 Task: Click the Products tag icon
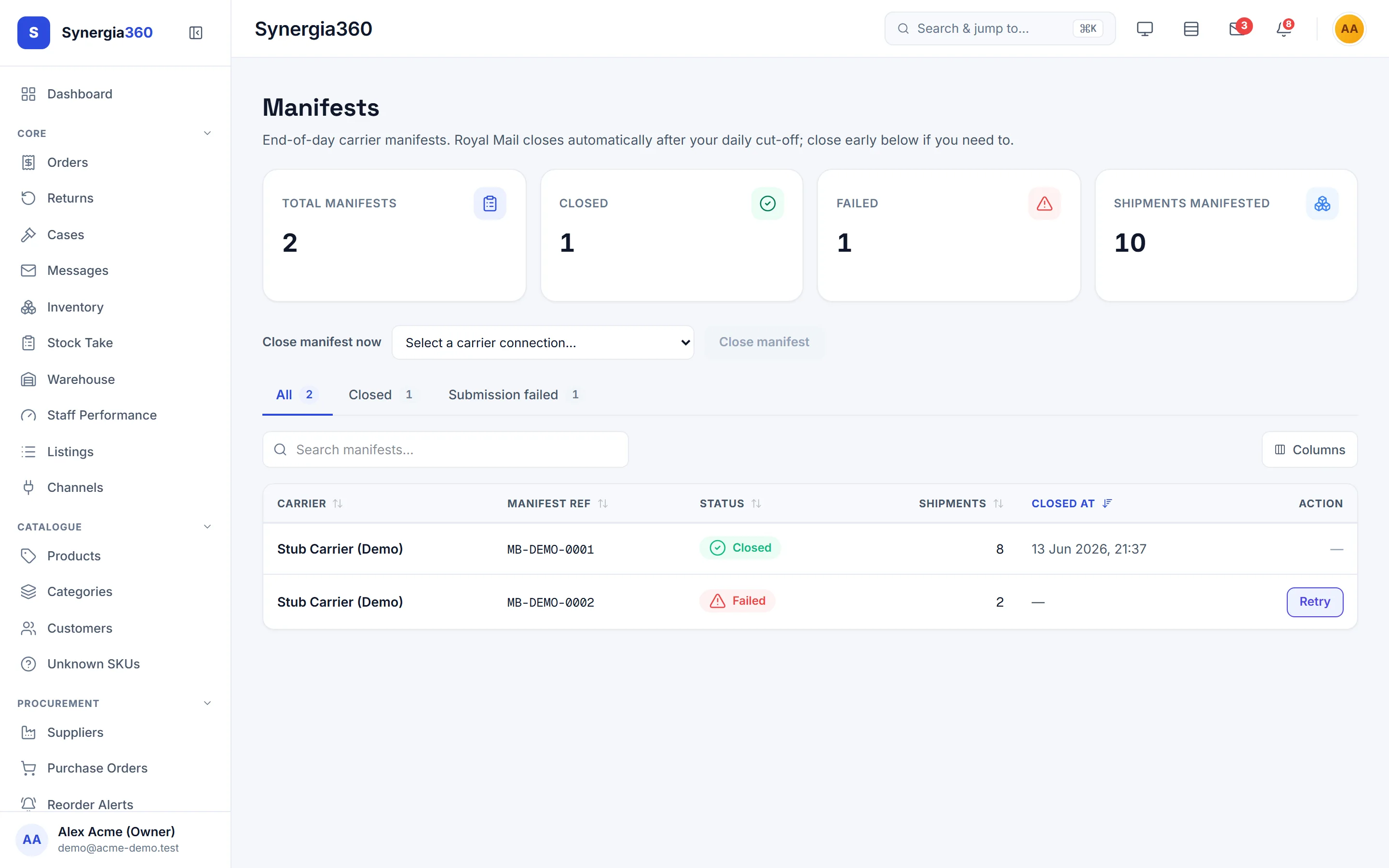click(x=28, y=556)
